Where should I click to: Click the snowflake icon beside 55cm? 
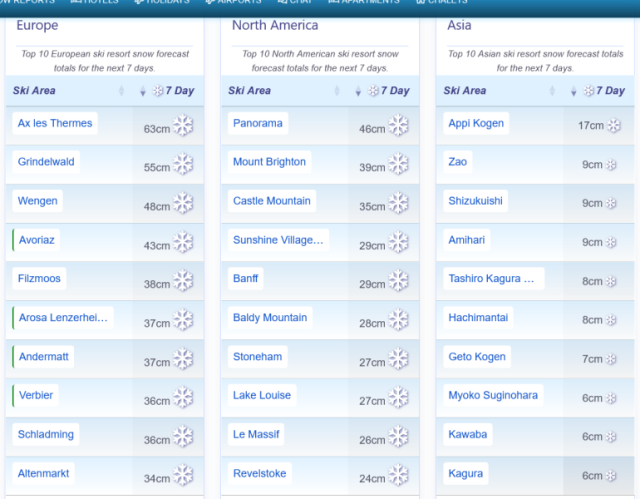click(x=183, y=164)
